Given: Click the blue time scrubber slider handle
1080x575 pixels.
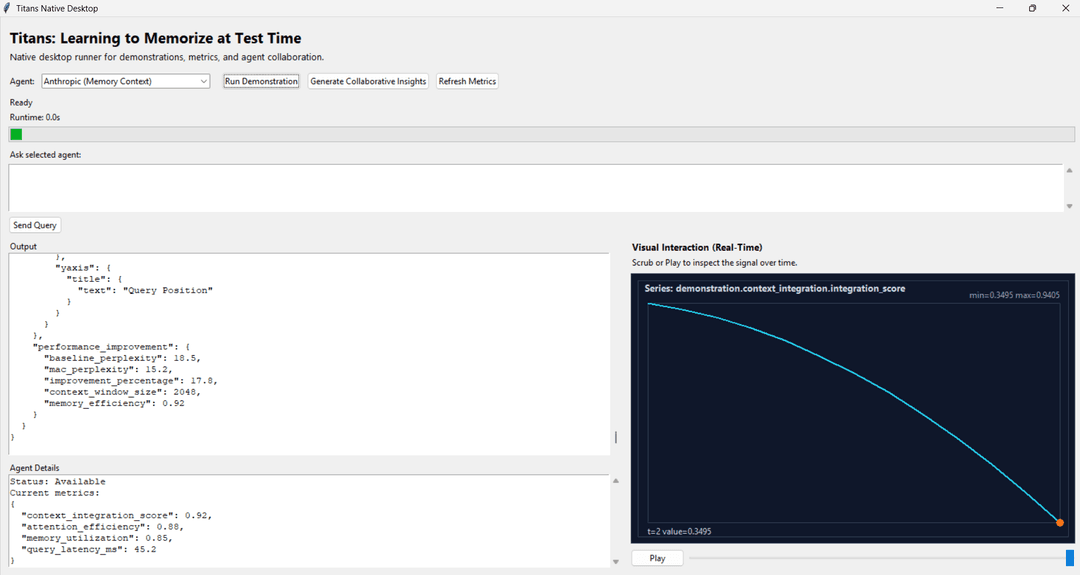Looking at the screenshot, I should [x=1070, y=558].
